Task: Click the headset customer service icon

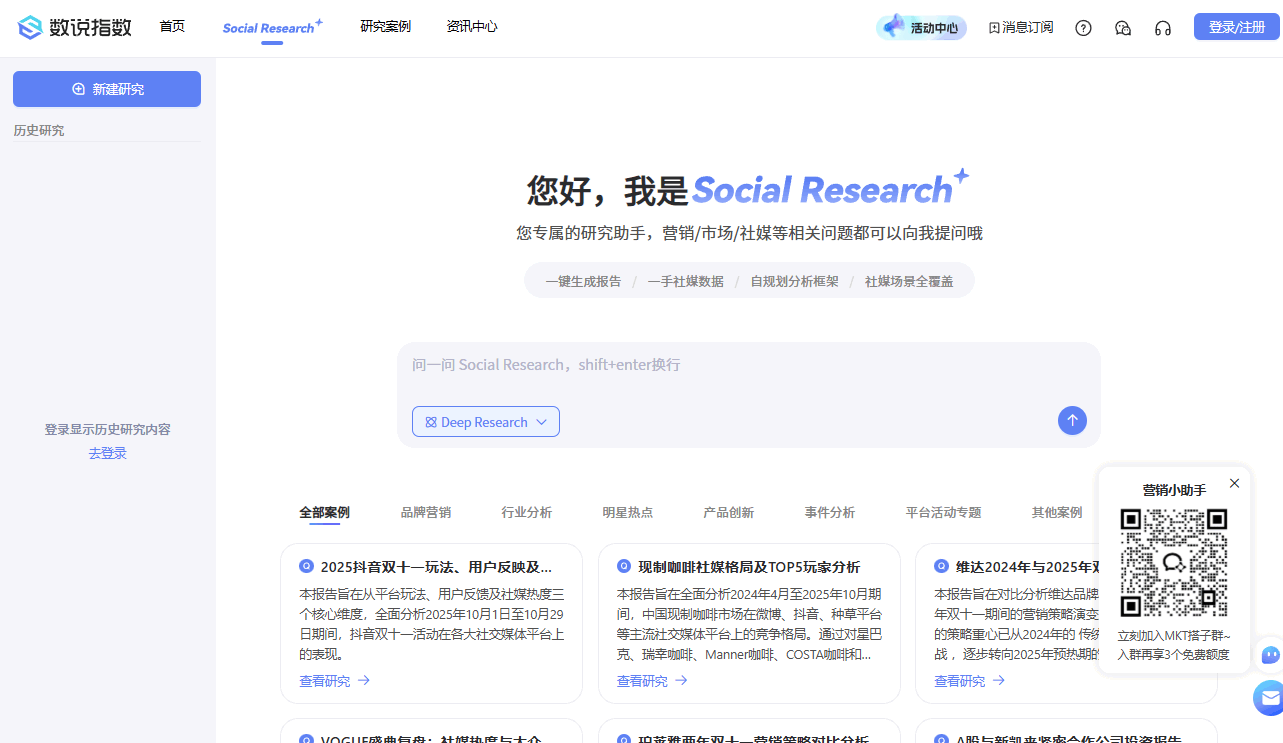Action: [x=1162, y=28]
